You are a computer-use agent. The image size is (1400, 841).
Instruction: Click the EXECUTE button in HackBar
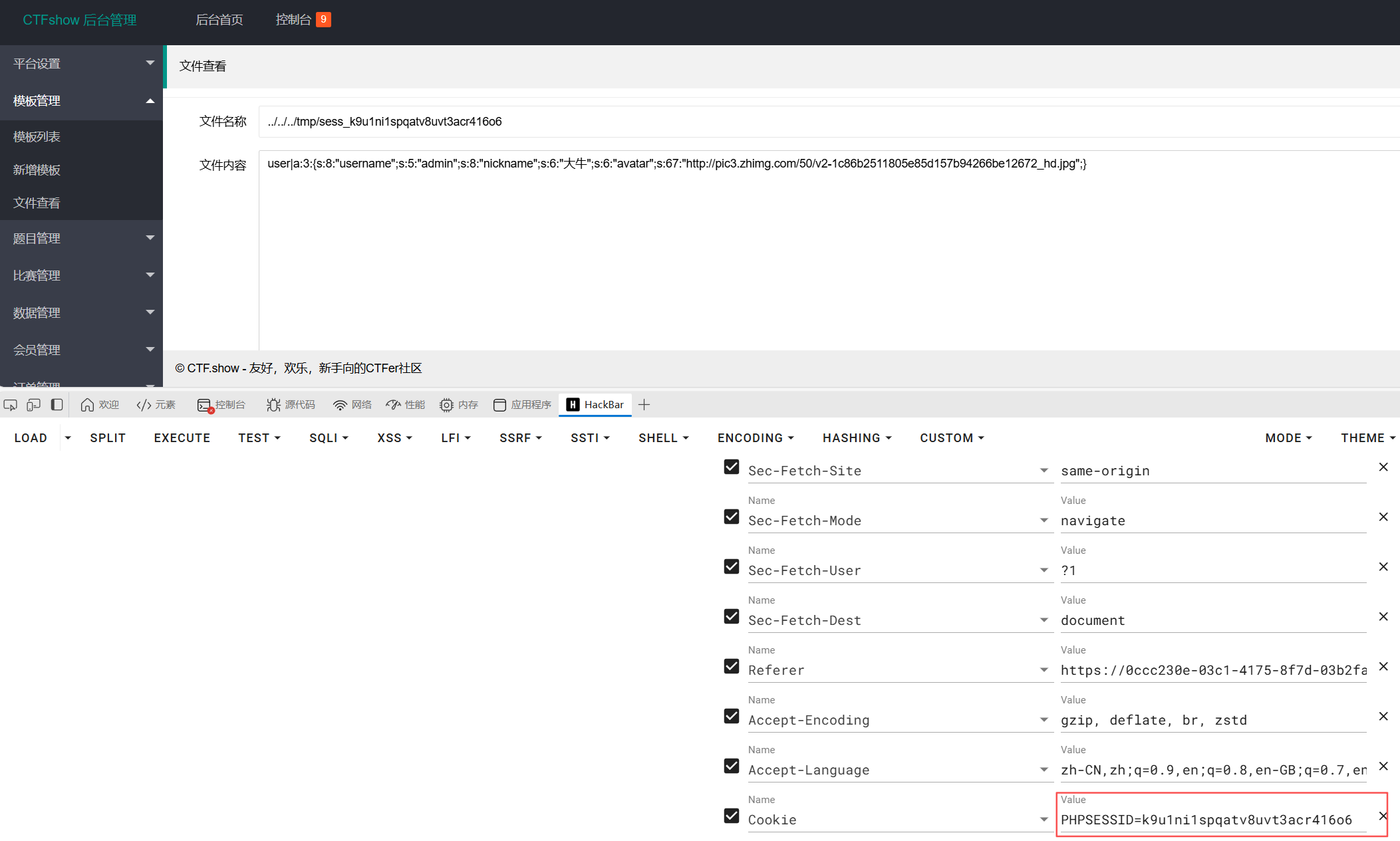tap(182, 438)
